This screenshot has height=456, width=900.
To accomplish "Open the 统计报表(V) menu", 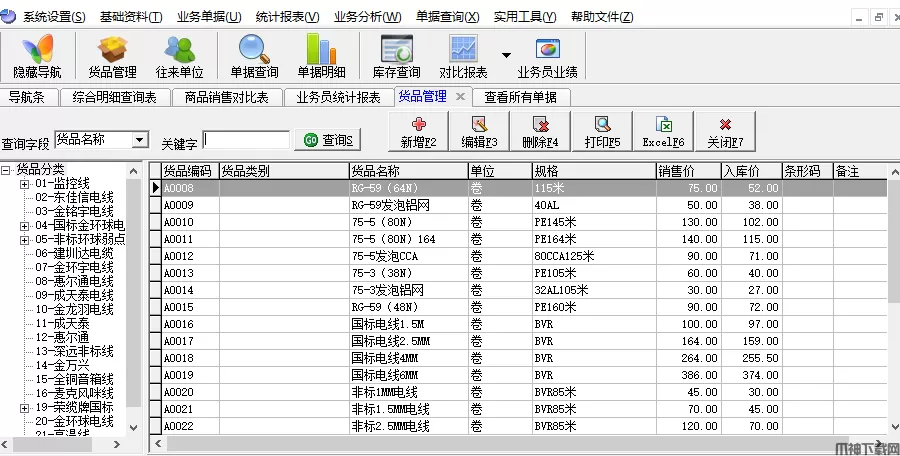I will (287, 17).
